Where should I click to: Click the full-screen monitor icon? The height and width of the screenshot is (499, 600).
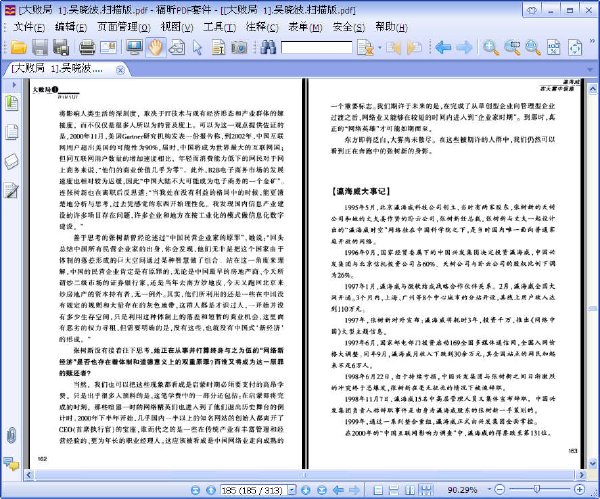point(134,47)
